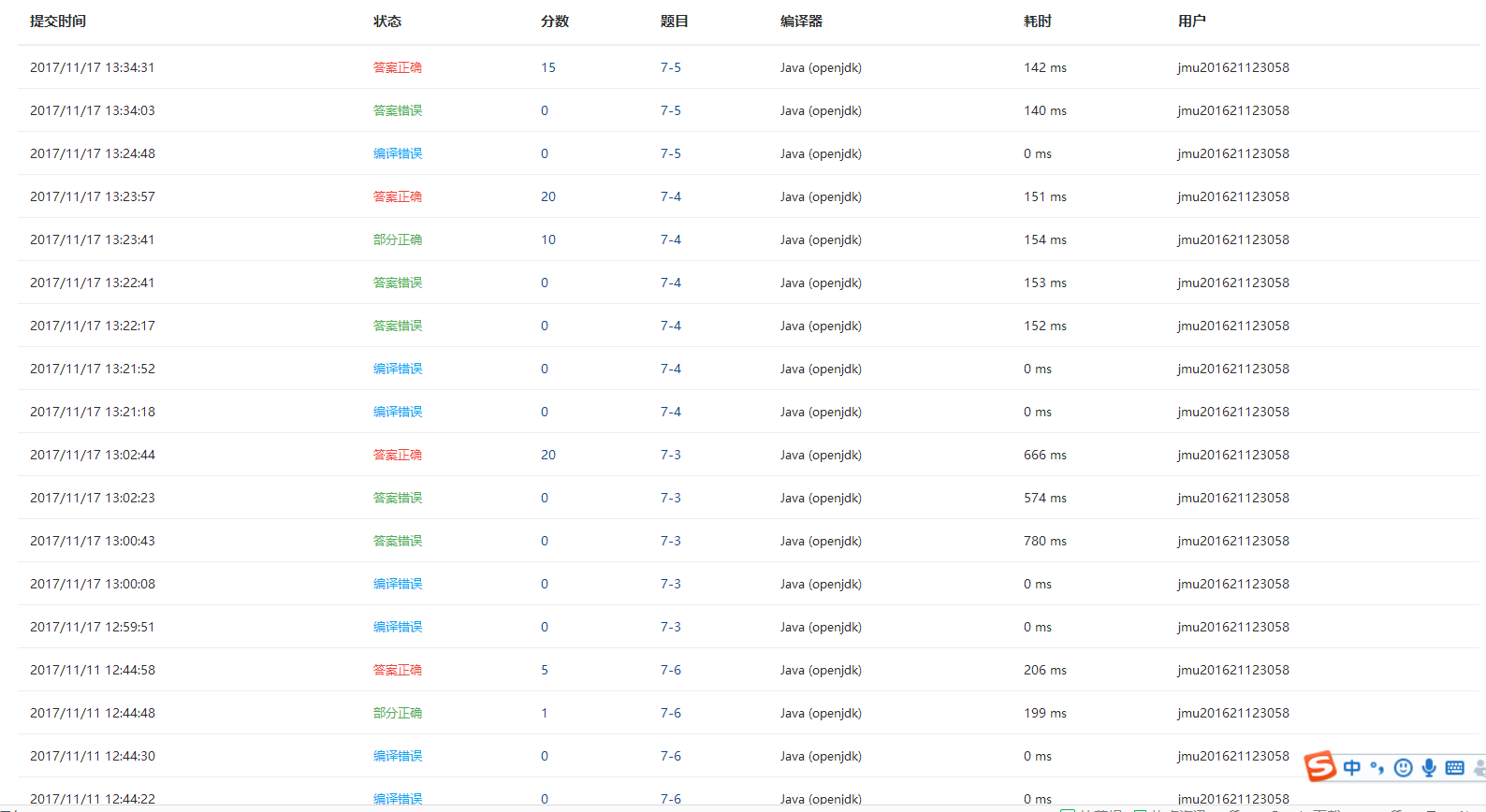The width and height of the screenshot is (1486, 812).
Task: Click the 题目 column header
Action: point(675,21)
